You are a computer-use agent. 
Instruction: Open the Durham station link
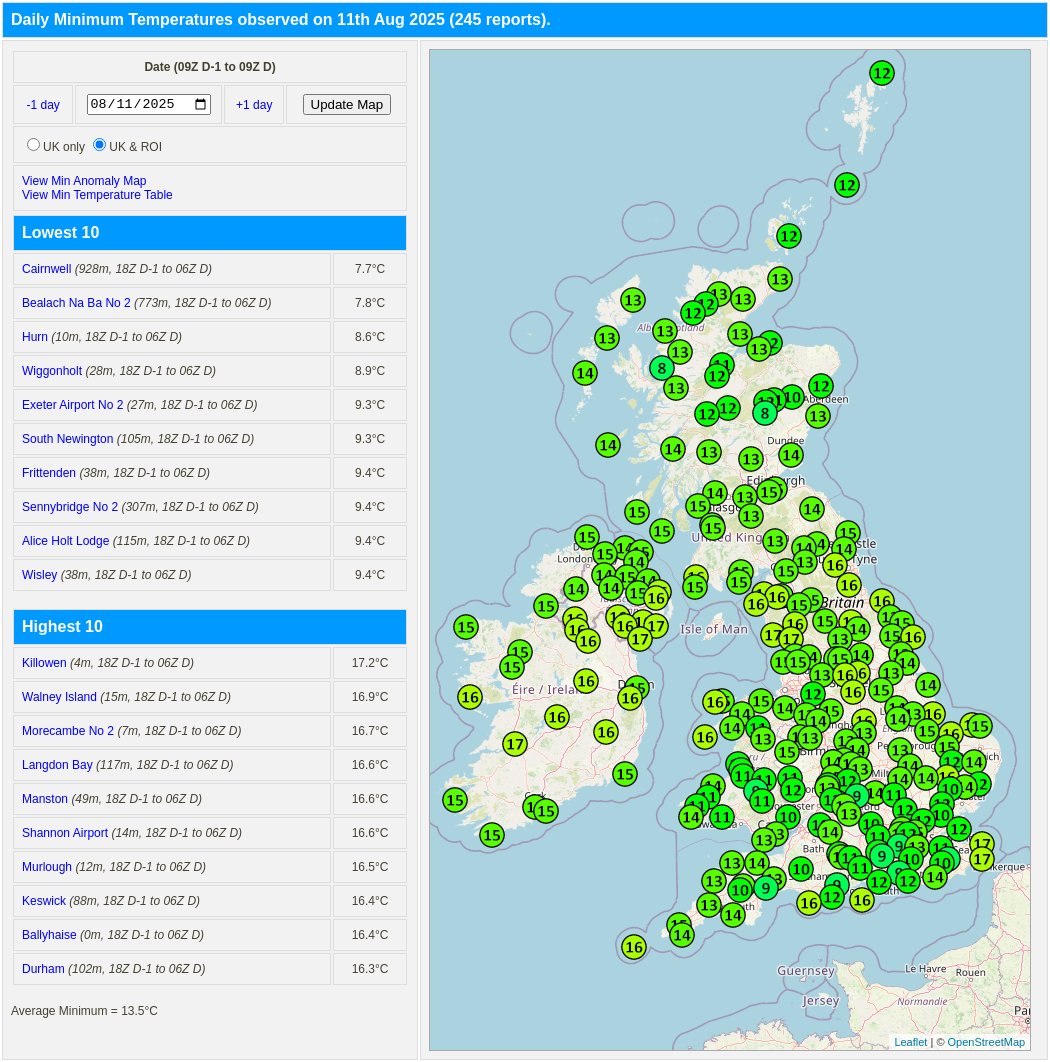point(43,969)
